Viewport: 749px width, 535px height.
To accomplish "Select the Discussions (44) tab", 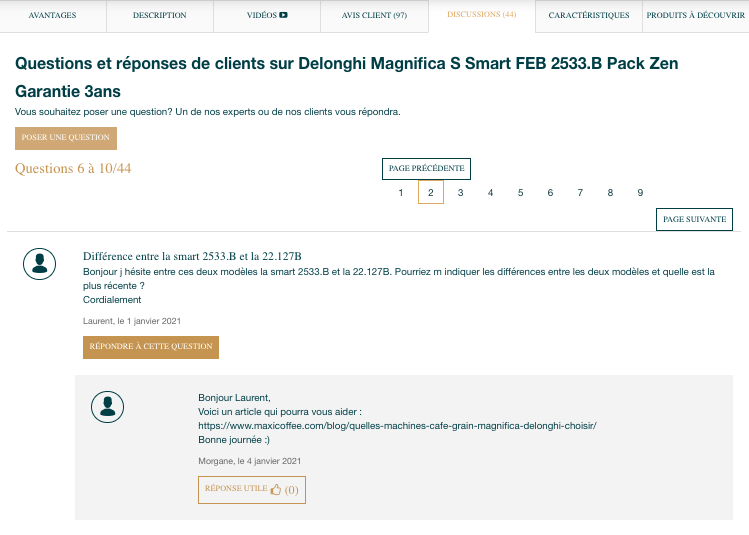I will pyautogui.click(x=482, y=15).
